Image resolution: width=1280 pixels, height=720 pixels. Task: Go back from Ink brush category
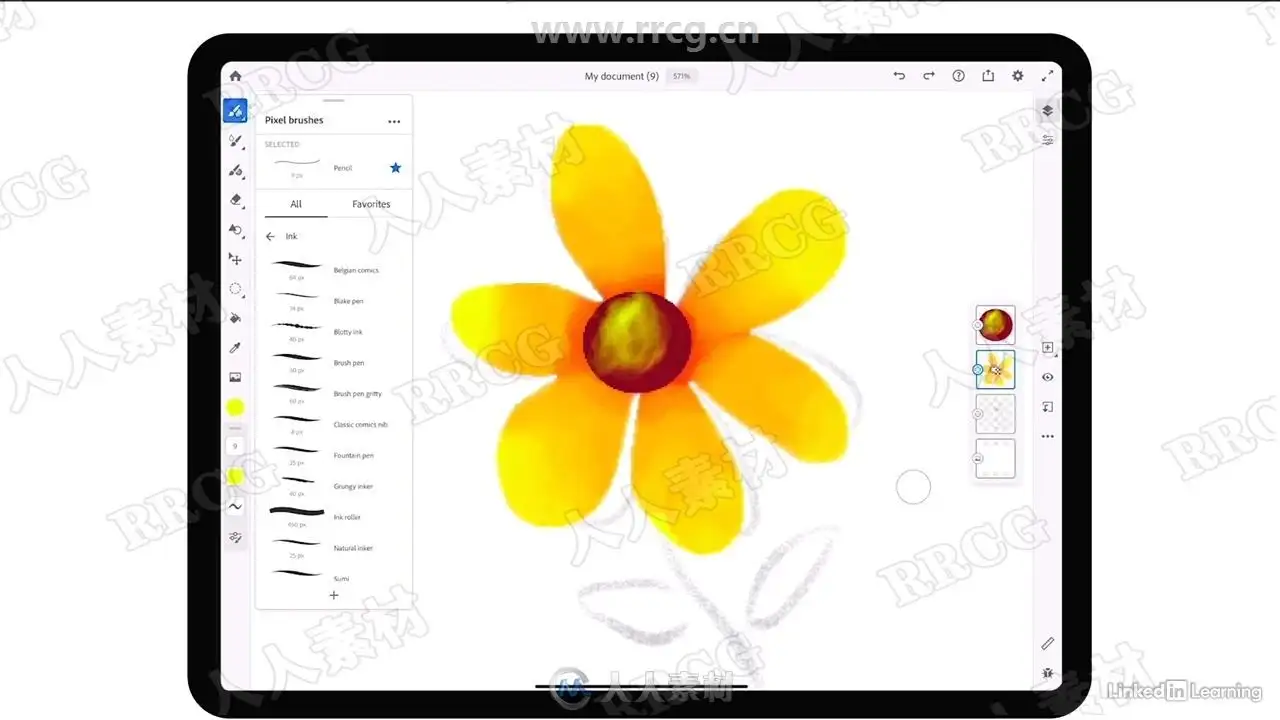[x=270, y=237]
